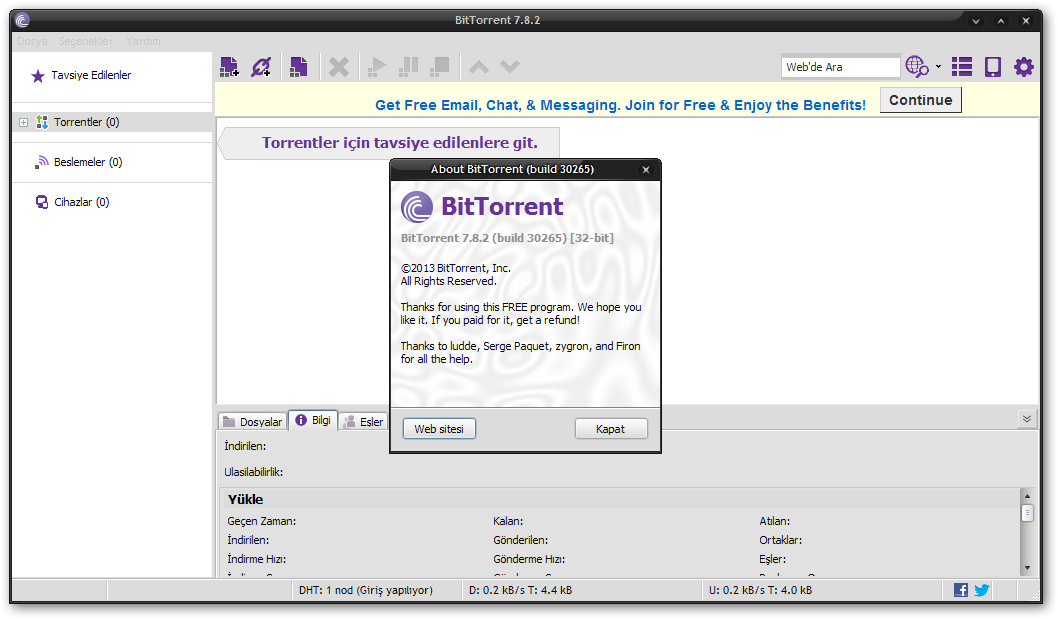Viewport: 1058px width, 619px height.
Task: Collapse the detail pane with the chevron button
Action: pyautogui.click(x=1026, y=419)
